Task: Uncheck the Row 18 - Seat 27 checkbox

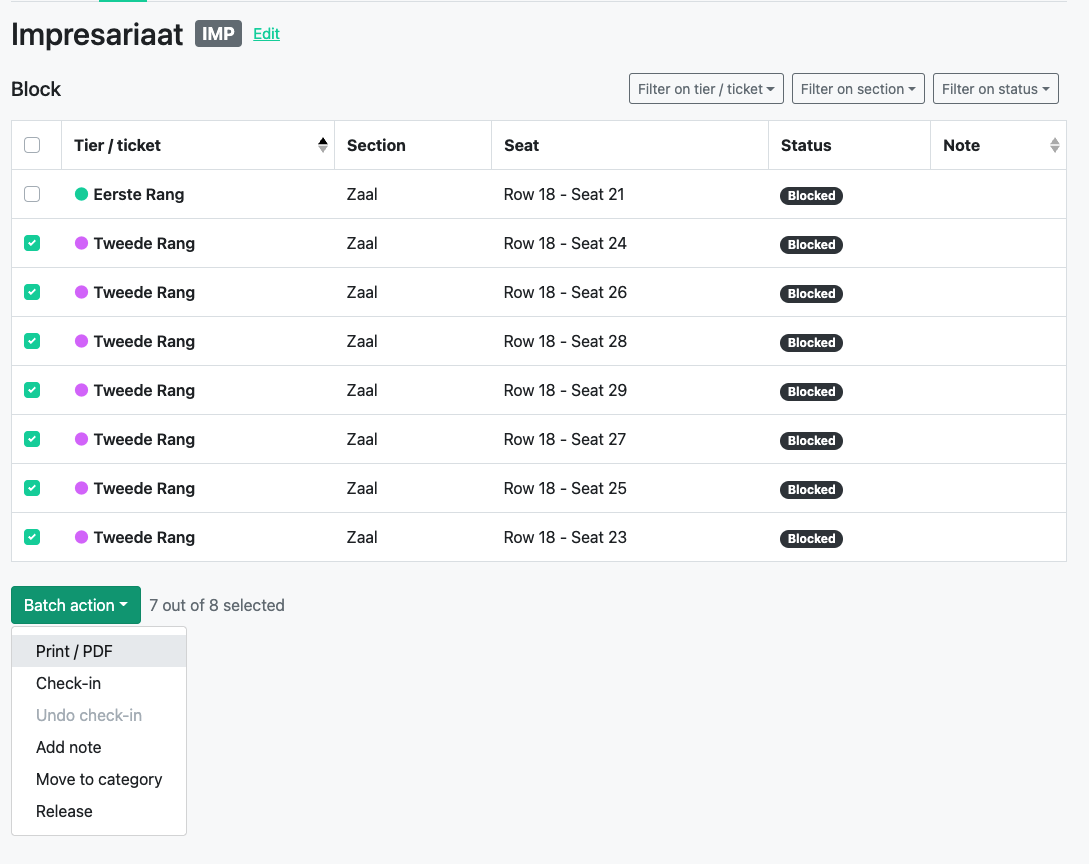Action: 32,439
